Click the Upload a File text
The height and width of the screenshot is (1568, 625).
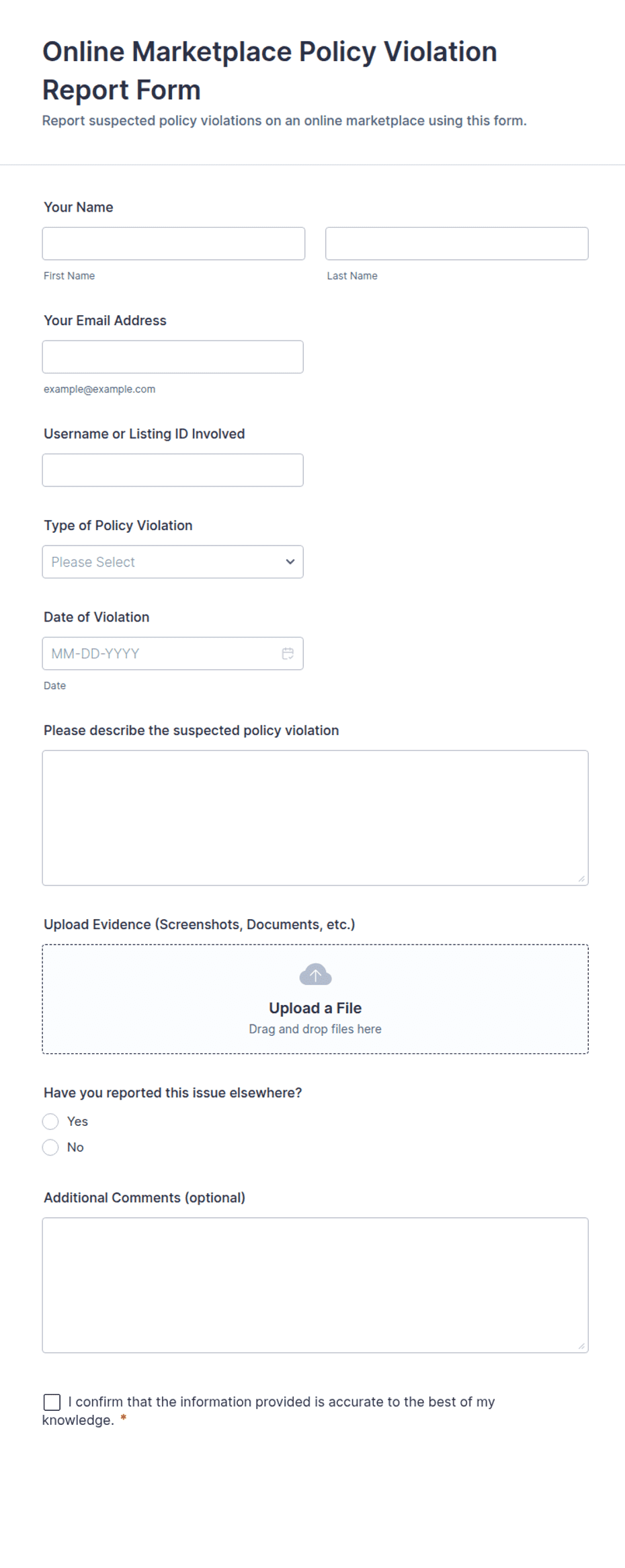coord(315,1008)
